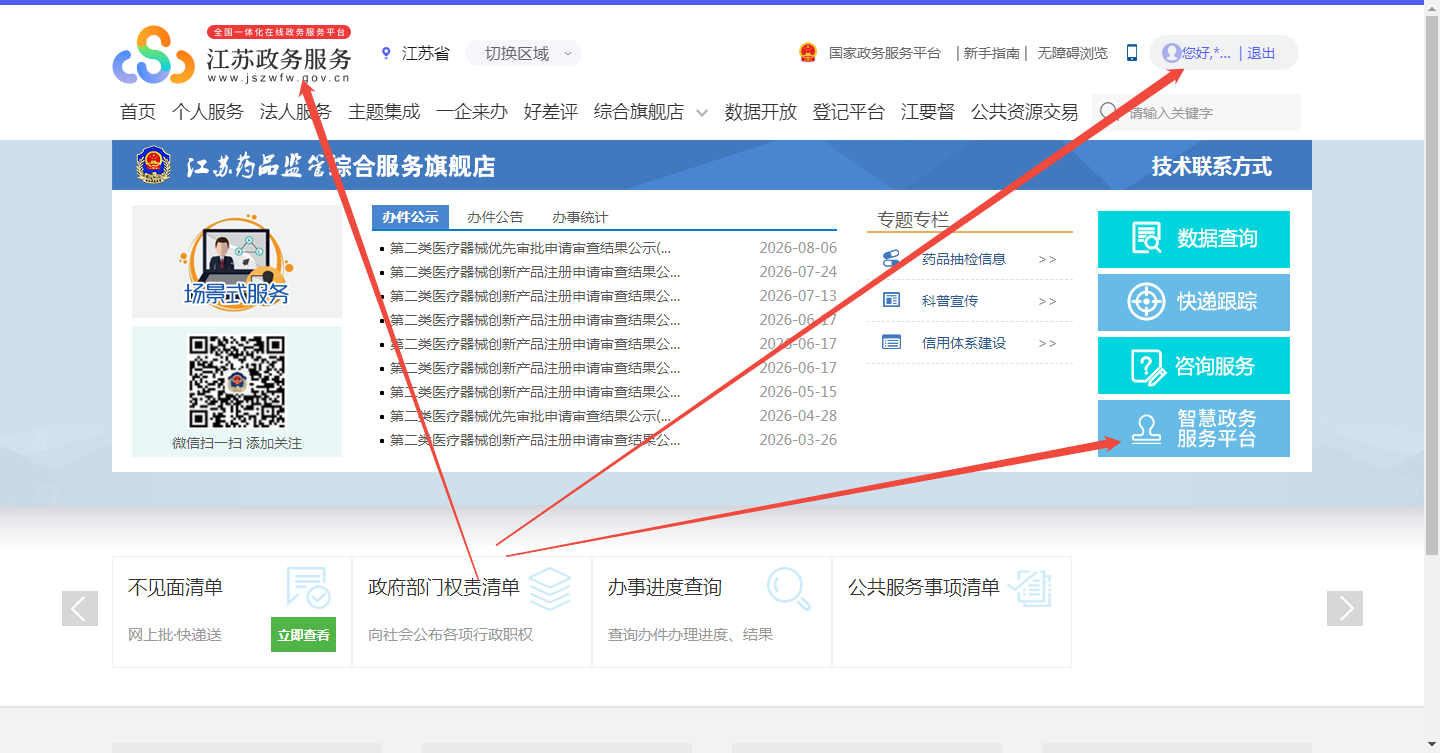Open the 场景式服务 image

pyautogui.click(x=237, y=261)
